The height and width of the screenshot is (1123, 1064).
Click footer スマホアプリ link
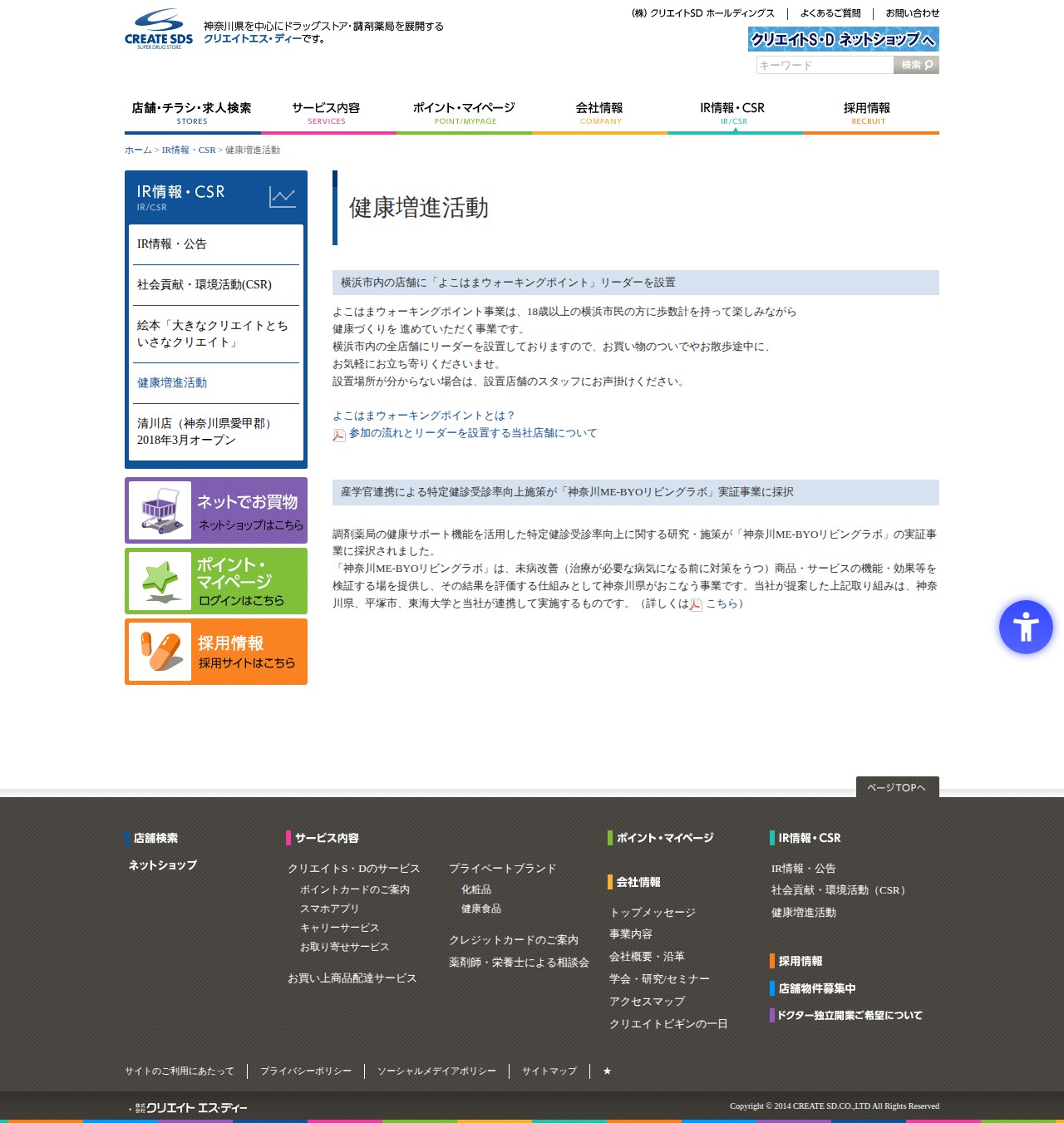coord(330,909)
